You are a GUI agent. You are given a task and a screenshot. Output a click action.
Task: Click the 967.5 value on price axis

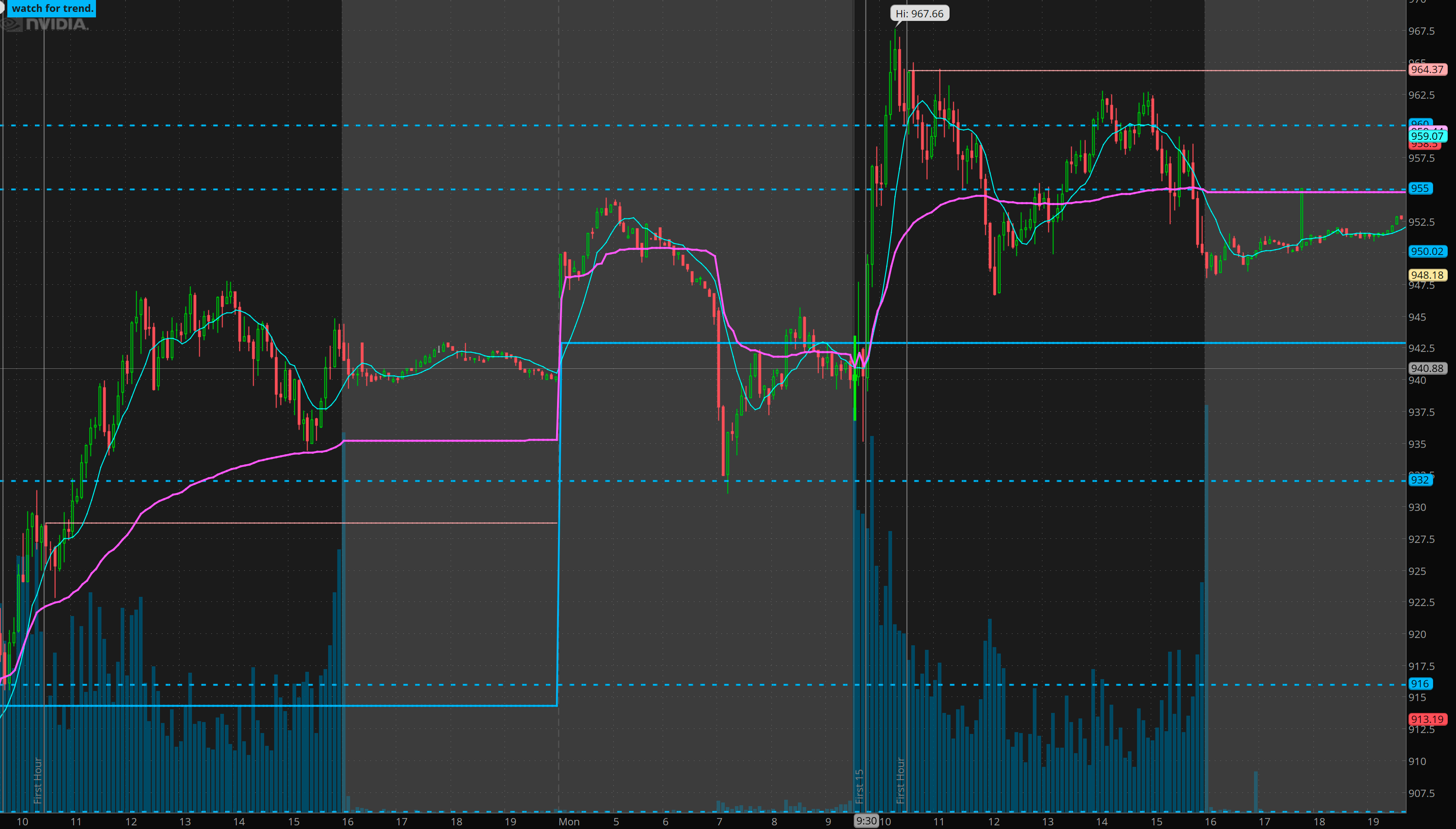click(x=1421, y=32)
